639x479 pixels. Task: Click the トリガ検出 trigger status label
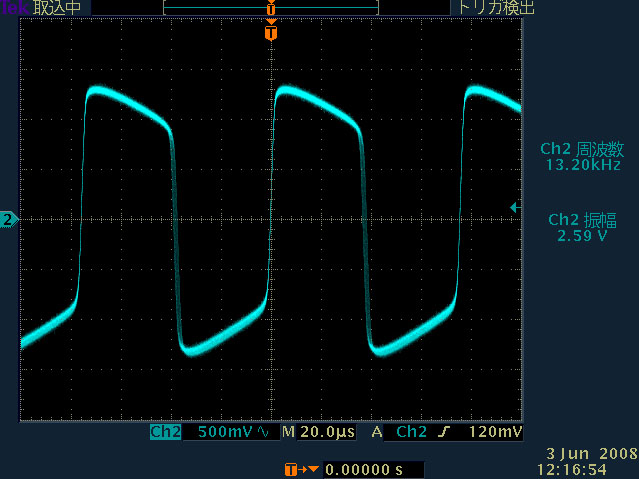point(497,8)
